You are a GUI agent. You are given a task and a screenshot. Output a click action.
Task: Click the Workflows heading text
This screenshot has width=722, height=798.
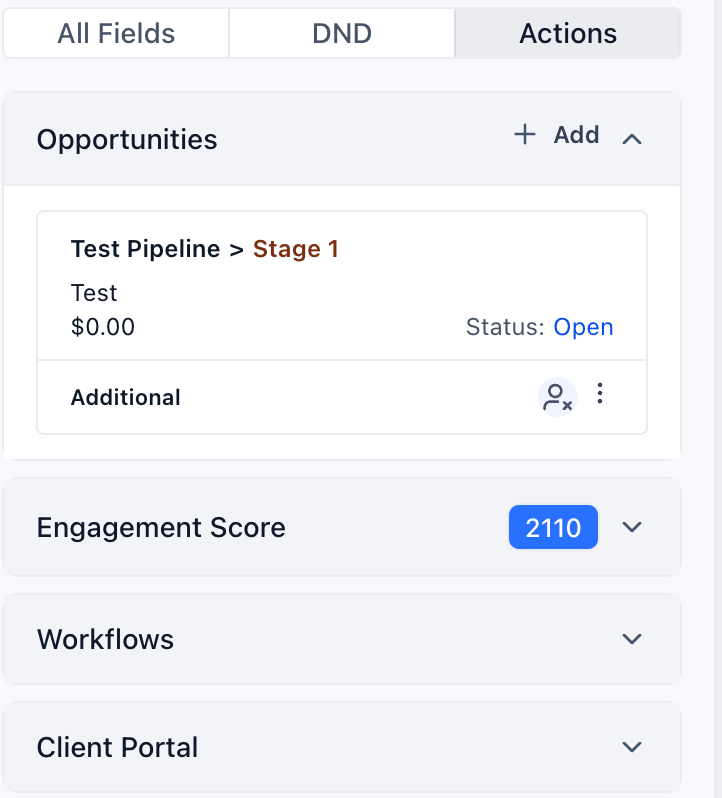(105, 639)
